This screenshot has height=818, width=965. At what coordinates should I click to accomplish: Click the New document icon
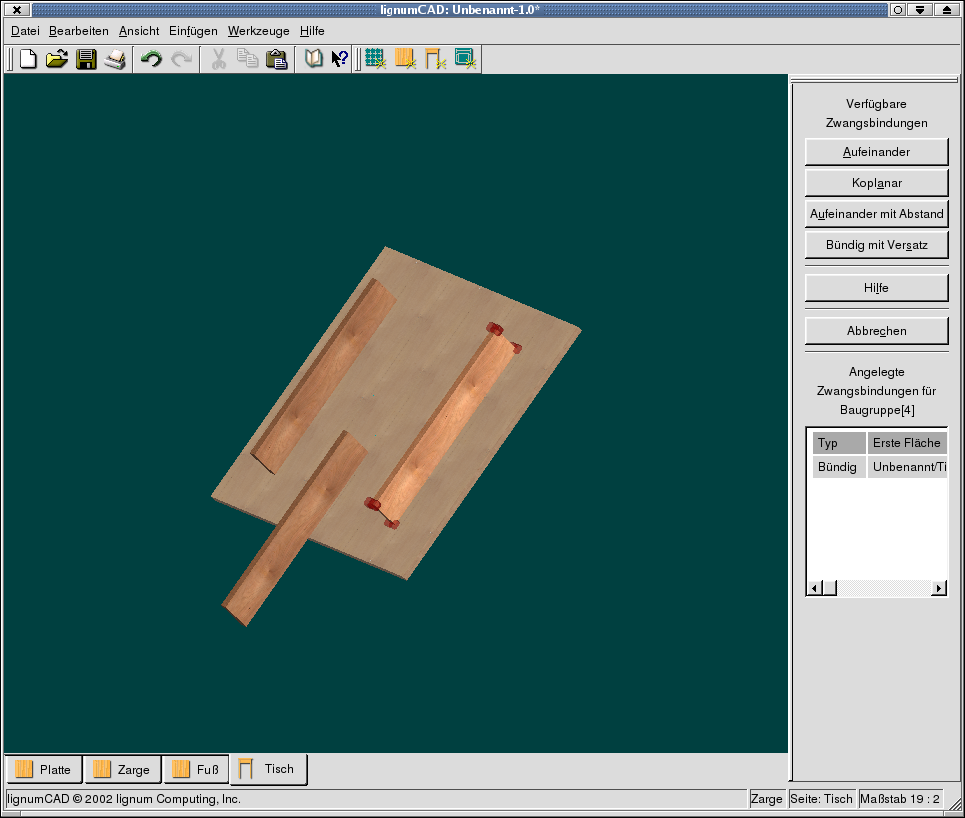(28, 59)
